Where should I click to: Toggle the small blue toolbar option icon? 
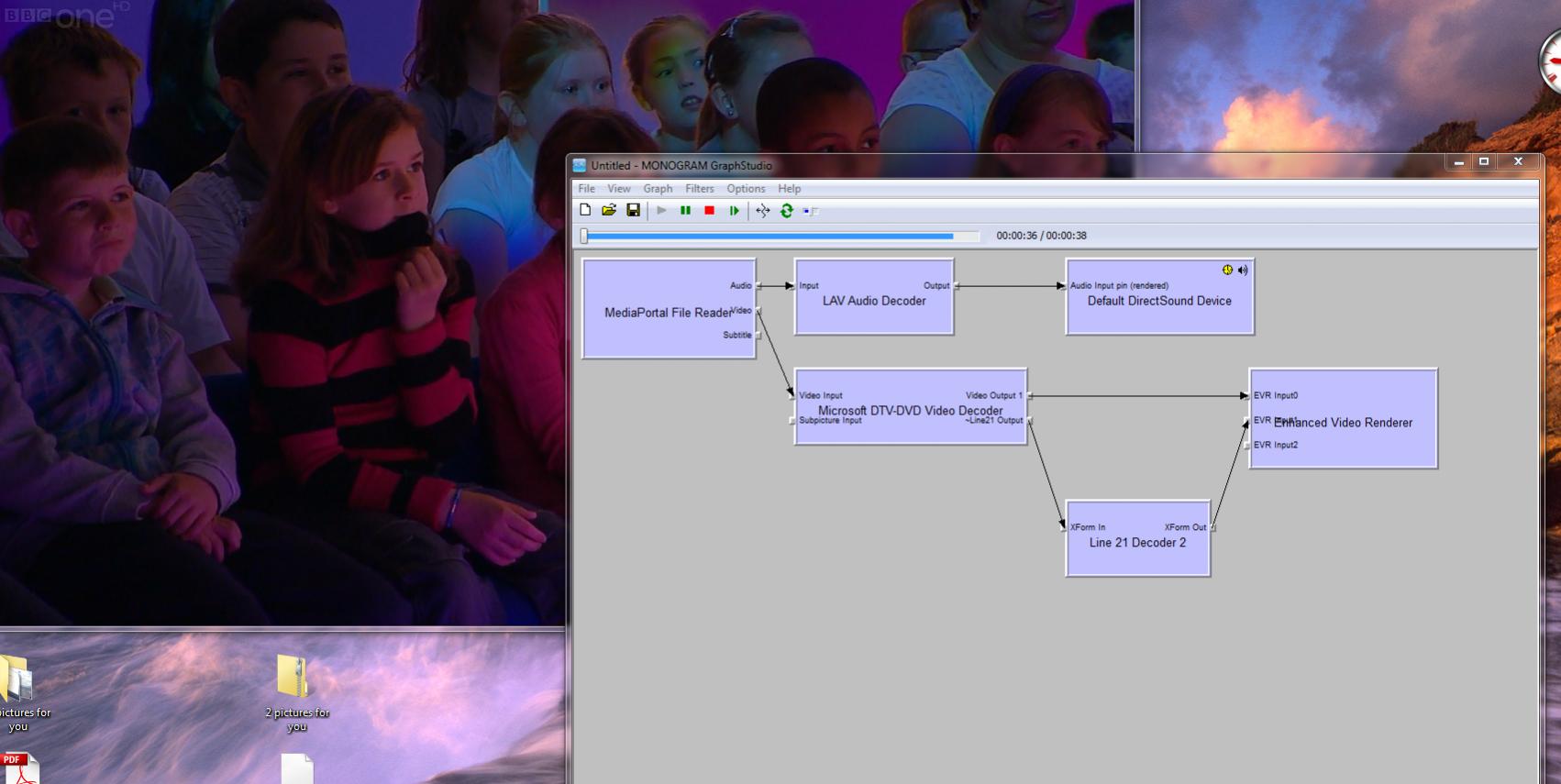[x=811, y=211]
